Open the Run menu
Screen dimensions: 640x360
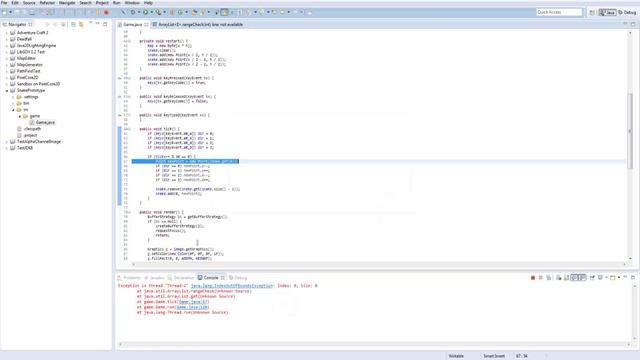point(116,3)
